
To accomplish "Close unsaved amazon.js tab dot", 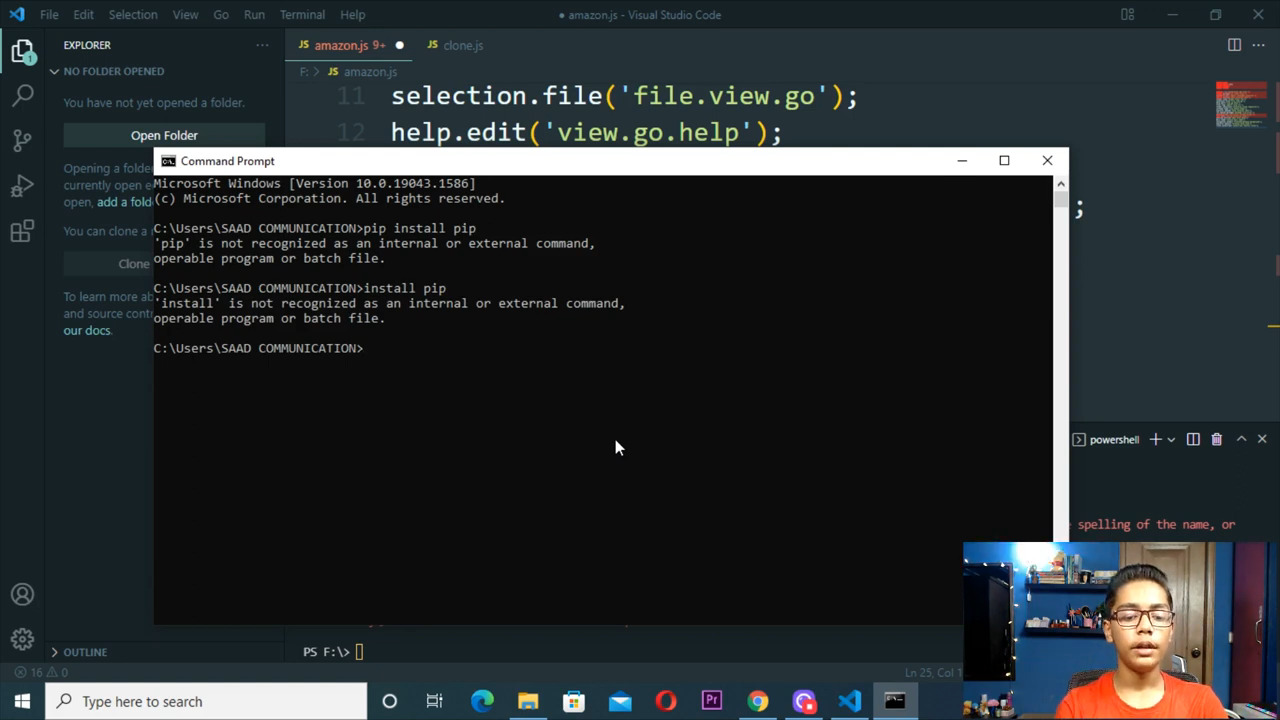I will tap(399, 45).
